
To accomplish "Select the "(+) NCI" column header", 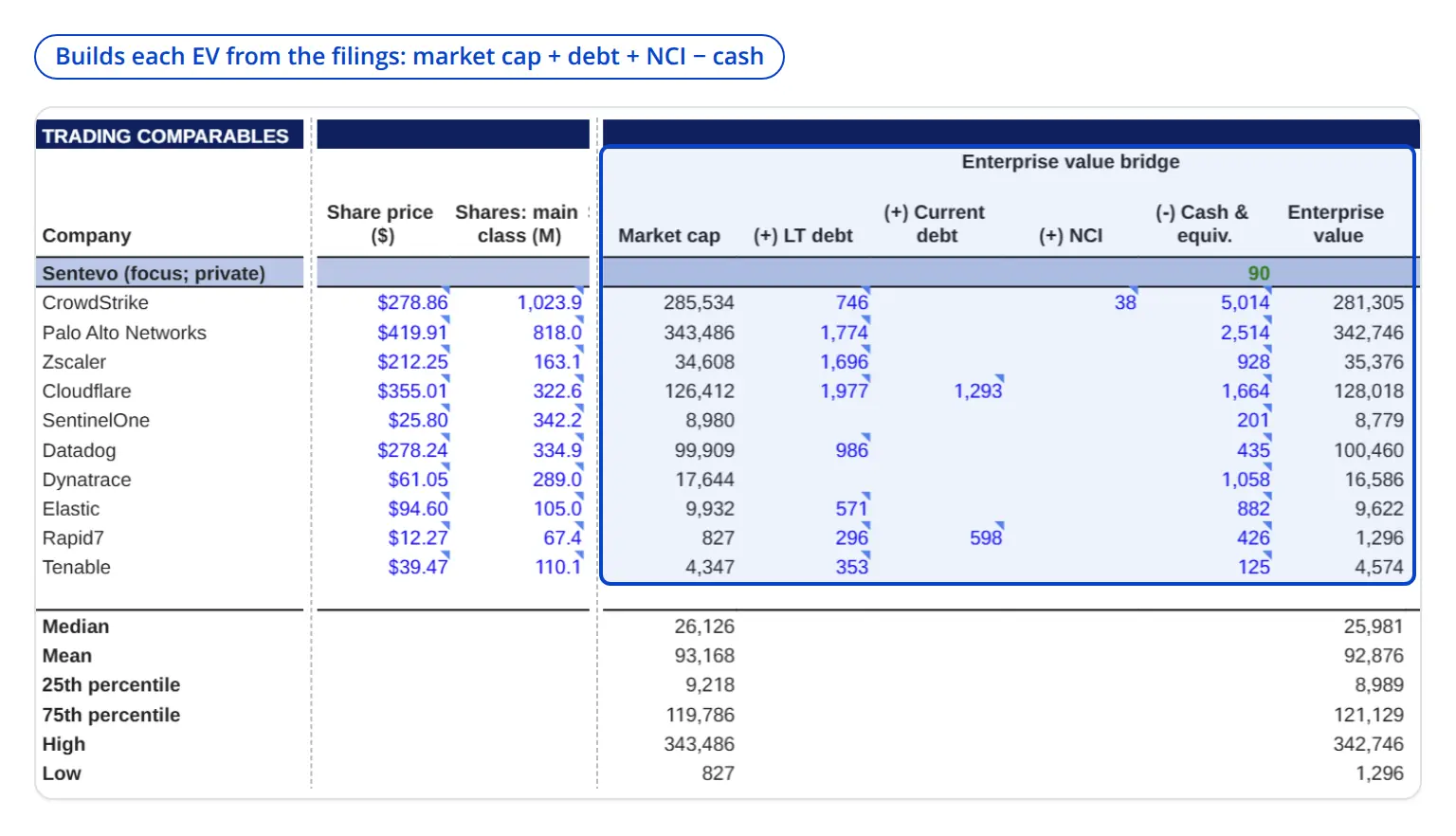I will [x=1070, y=235].
